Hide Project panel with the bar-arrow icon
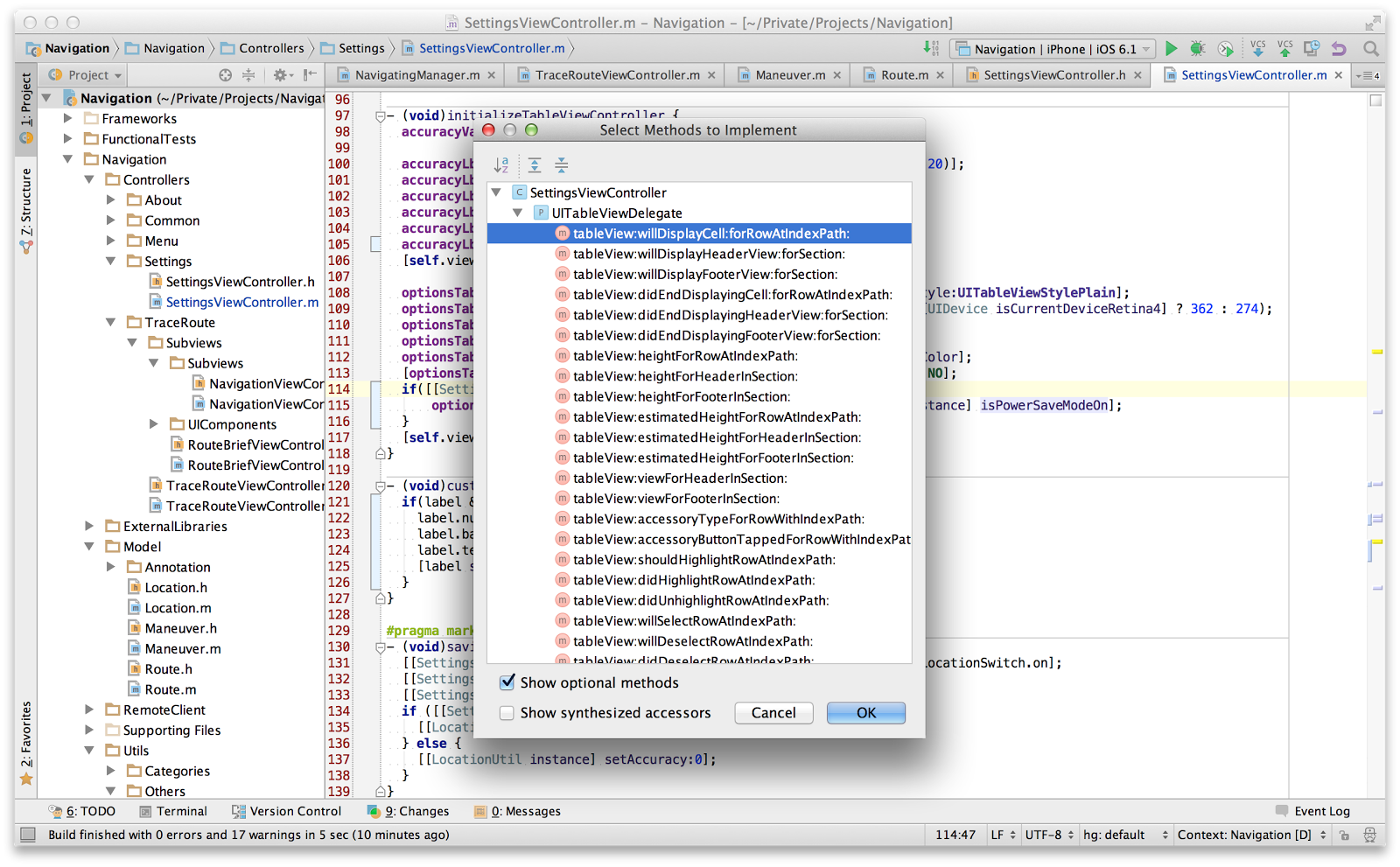 pos(310,75)
